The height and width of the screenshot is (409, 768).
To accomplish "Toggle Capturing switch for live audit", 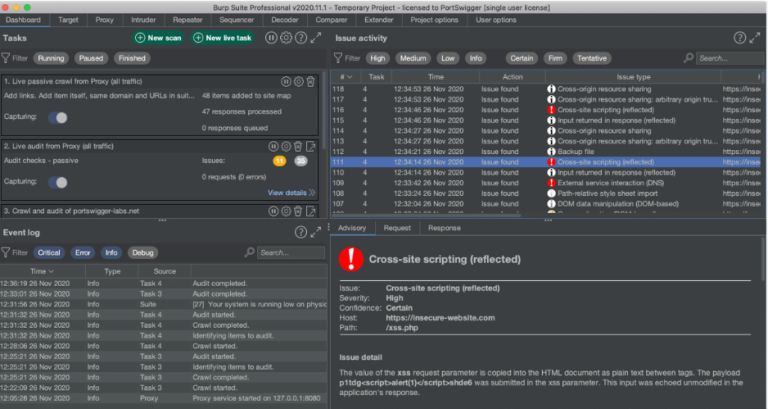I will 58,182.
